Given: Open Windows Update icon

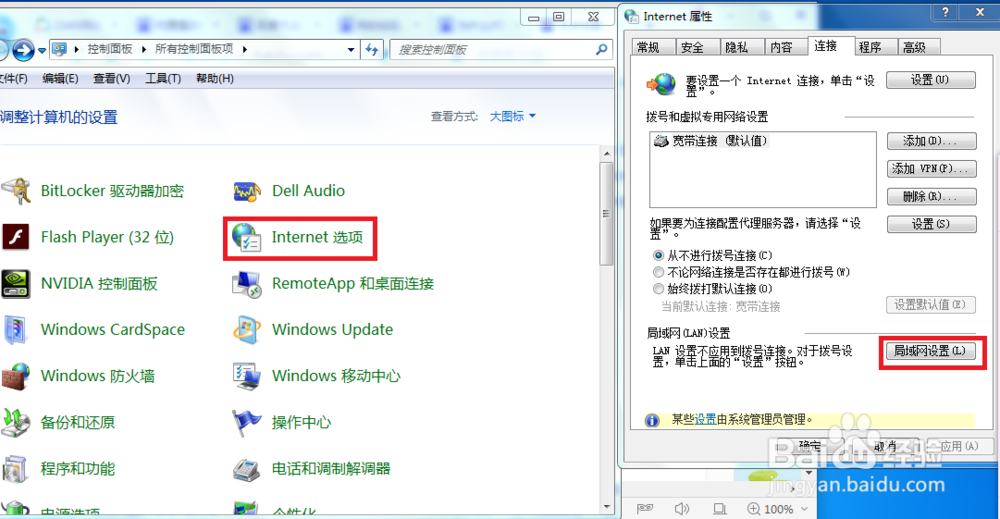Looking at the screenshot, I should pyautogui.click(x=247, y=330).
